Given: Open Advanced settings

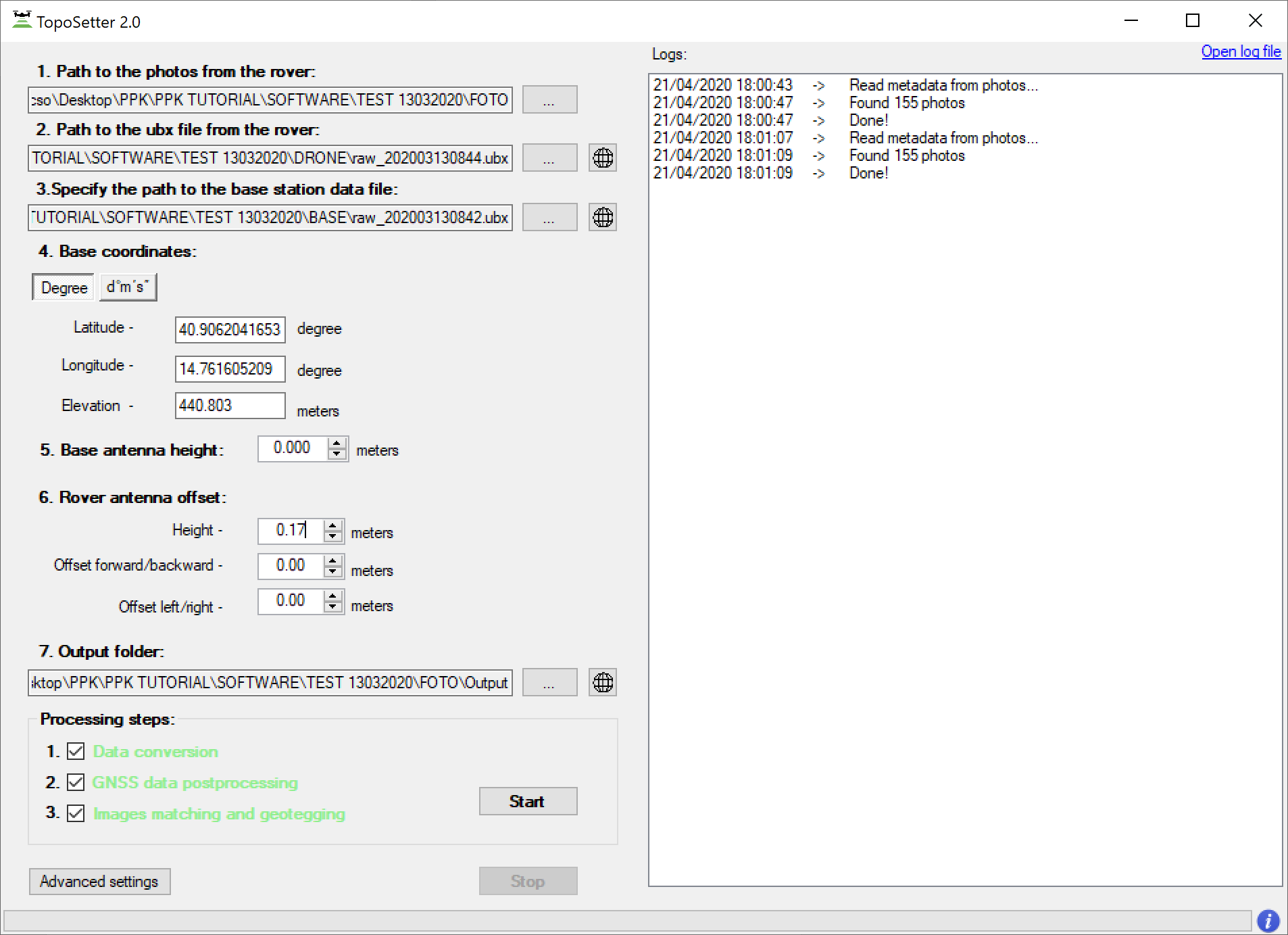Looking at the screenshot, I should pyautogui.click(x=99, y=882).
